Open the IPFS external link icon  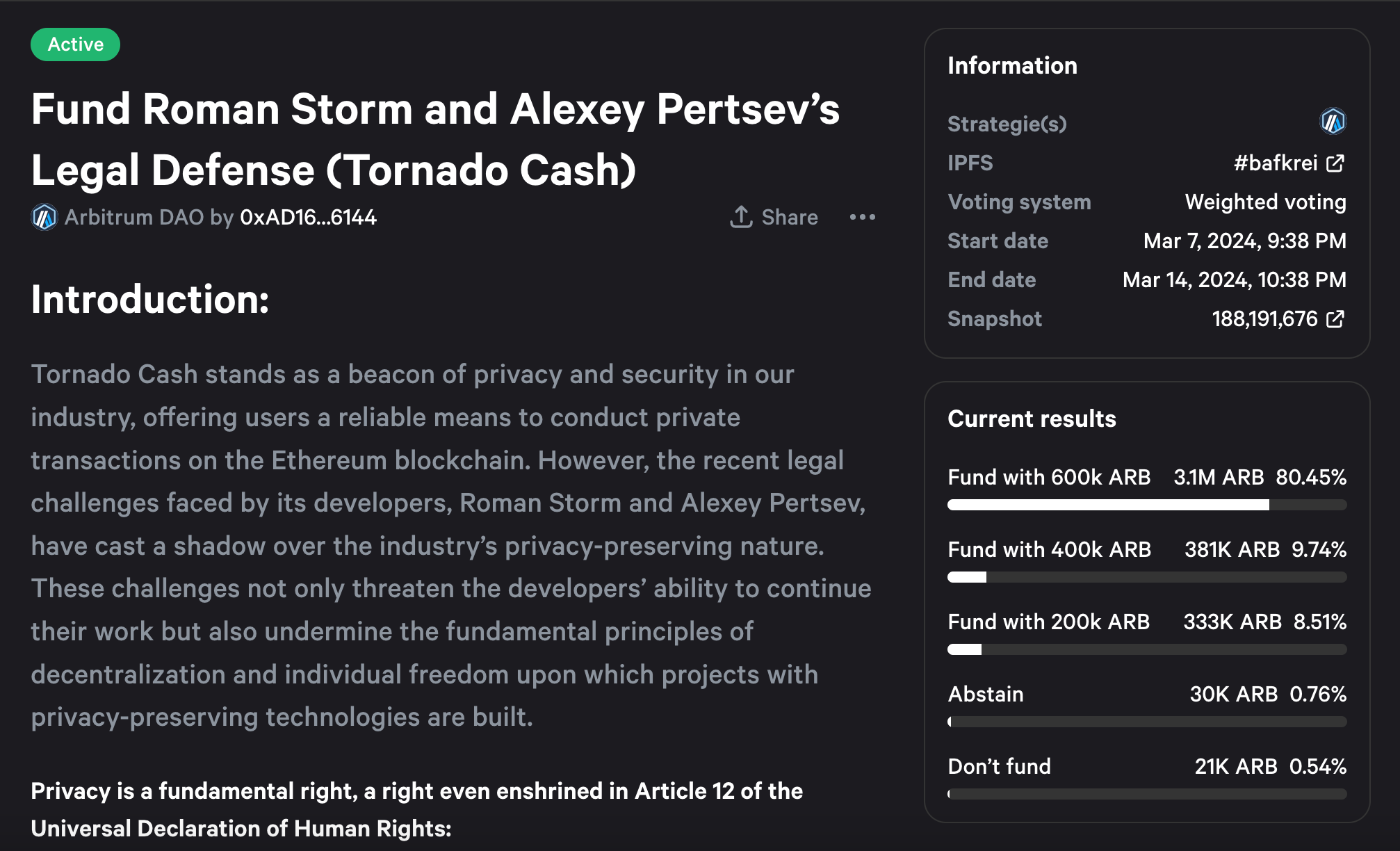point(1335,163)
